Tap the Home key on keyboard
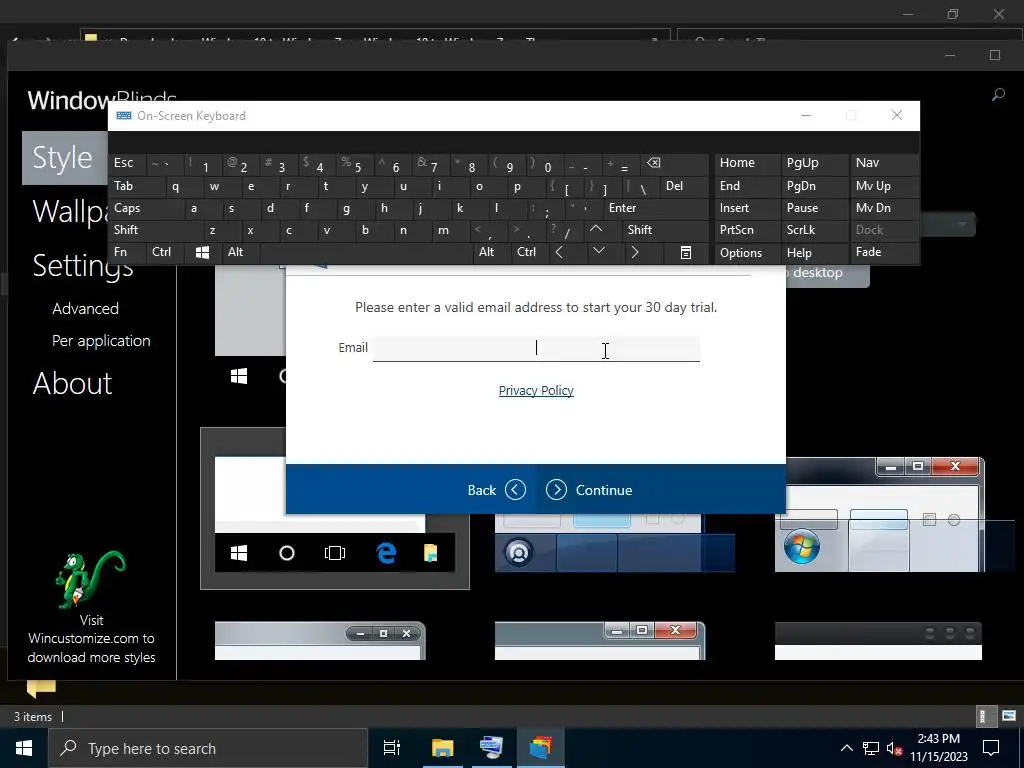1024x768 pixels. click(x=747, y=163)
